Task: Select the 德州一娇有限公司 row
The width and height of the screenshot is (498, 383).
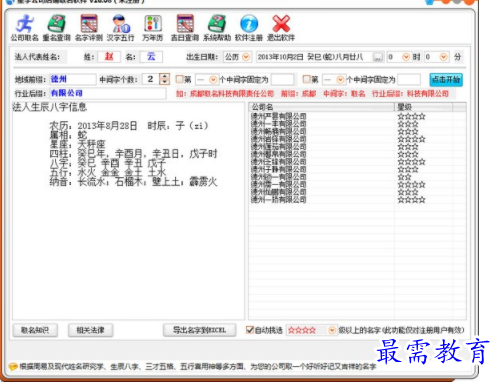Action: click(357, 200)
